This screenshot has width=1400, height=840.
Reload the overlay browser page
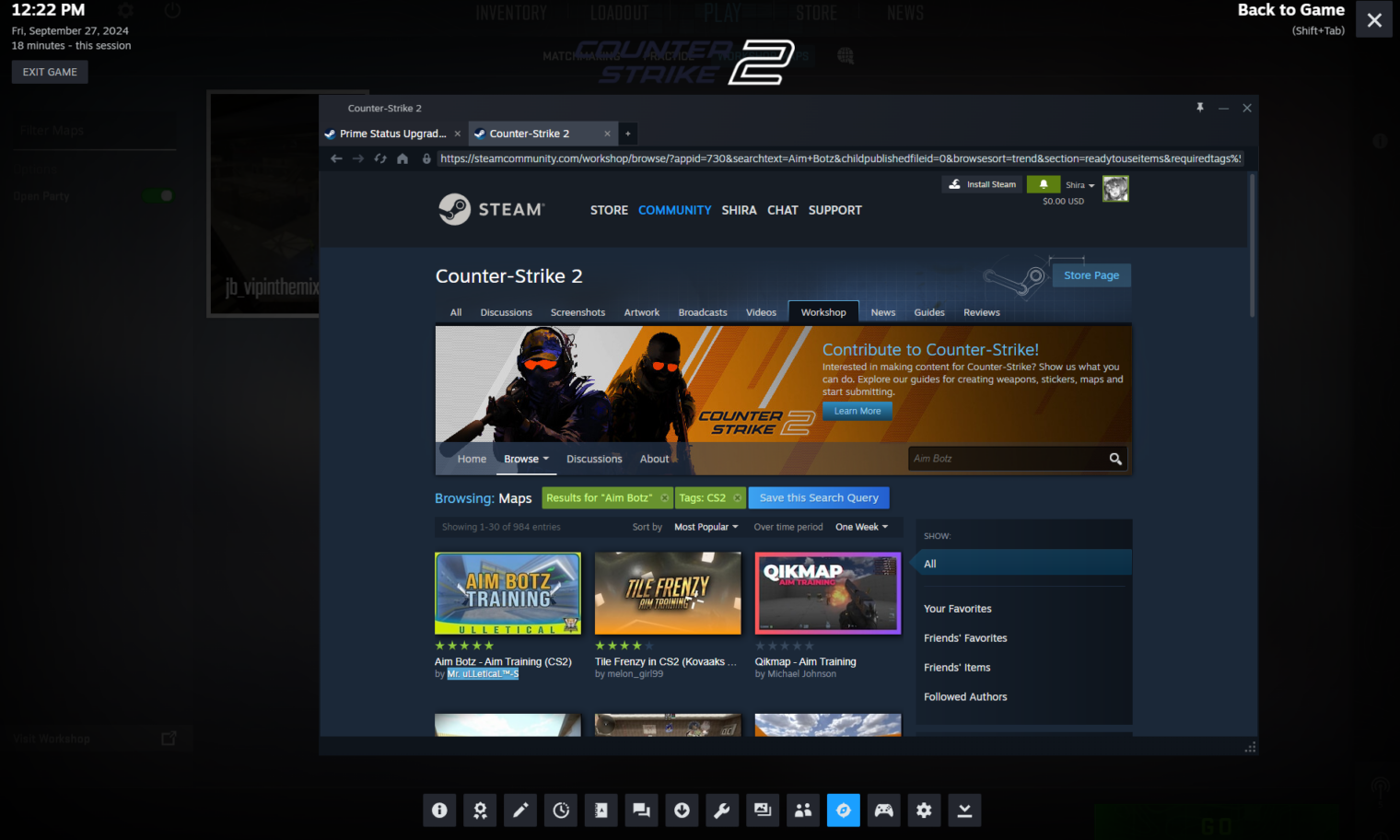point(380,158)
